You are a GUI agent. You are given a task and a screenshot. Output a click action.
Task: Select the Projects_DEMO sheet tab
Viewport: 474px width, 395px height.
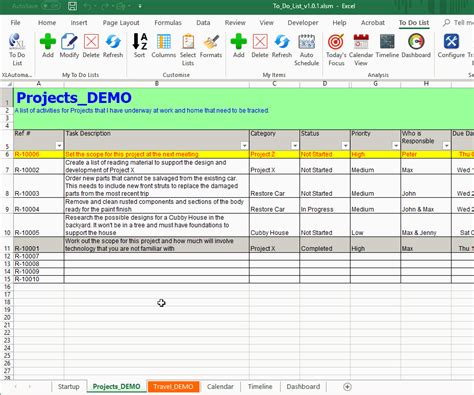pyautogui.click(x=116, y=387)
